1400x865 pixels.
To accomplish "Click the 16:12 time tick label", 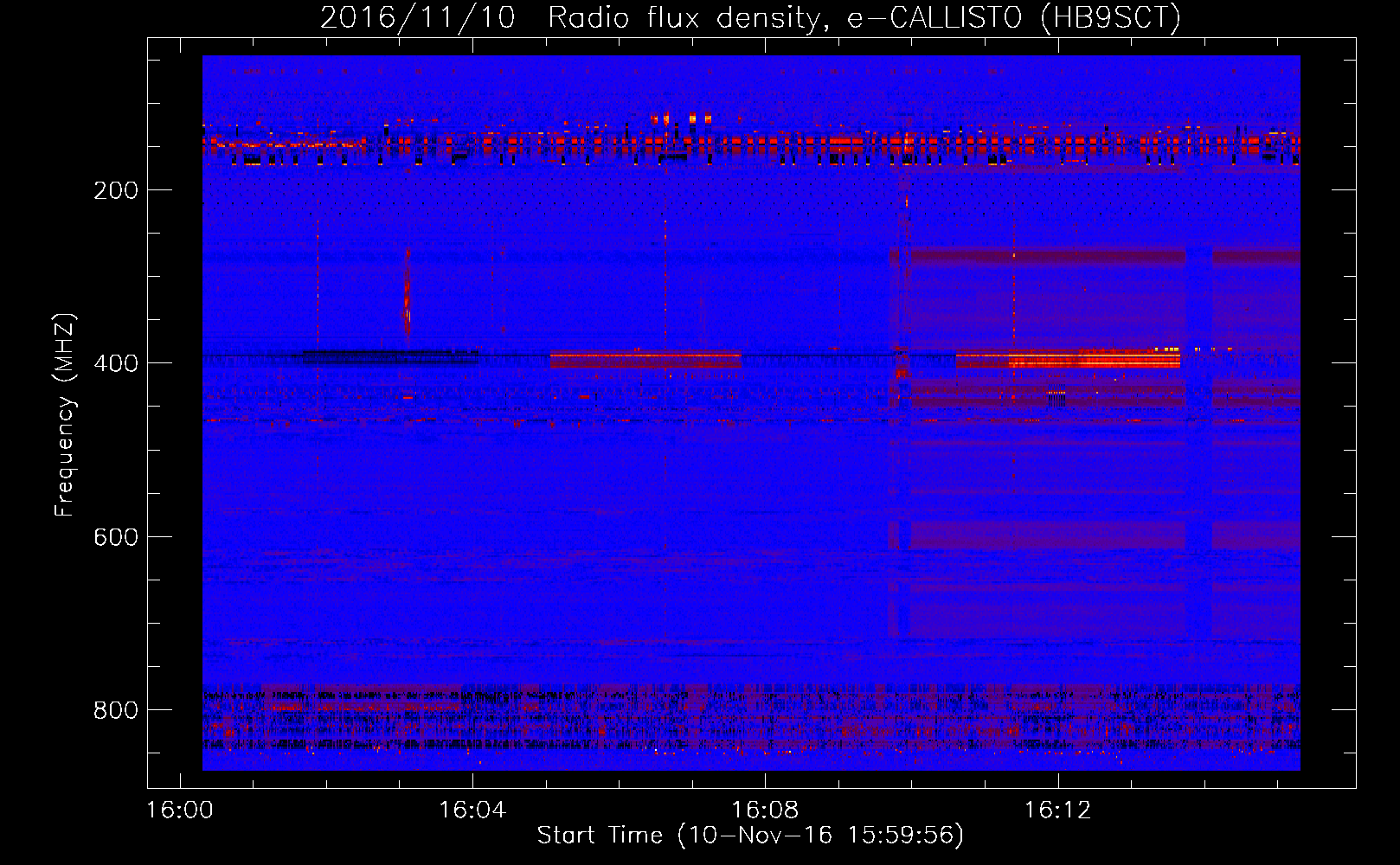I will pos(1057,811).
